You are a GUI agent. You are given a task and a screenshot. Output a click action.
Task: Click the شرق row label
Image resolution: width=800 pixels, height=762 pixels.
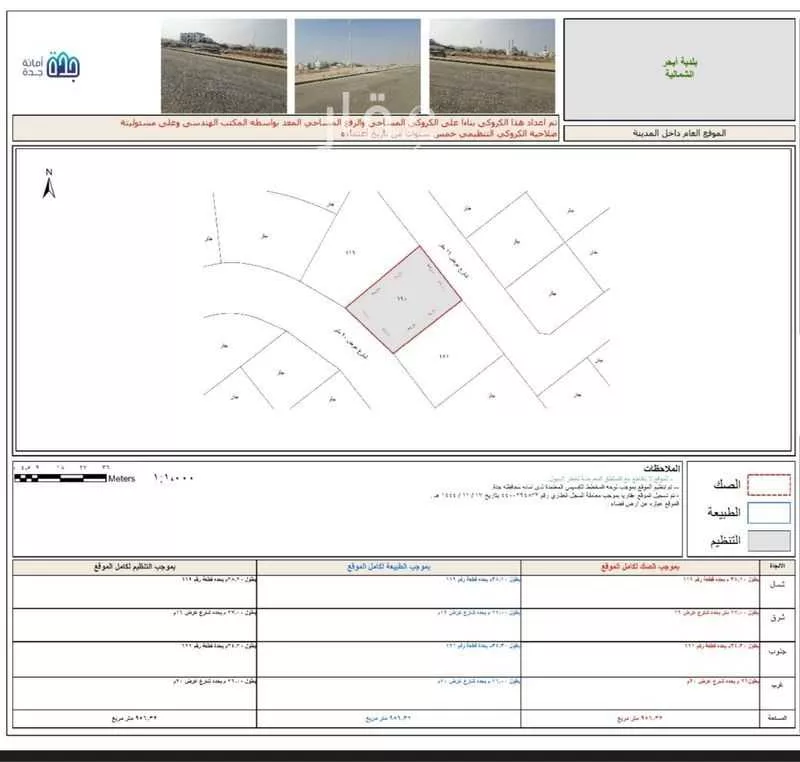pyautogui.click(x=777, y=618)
